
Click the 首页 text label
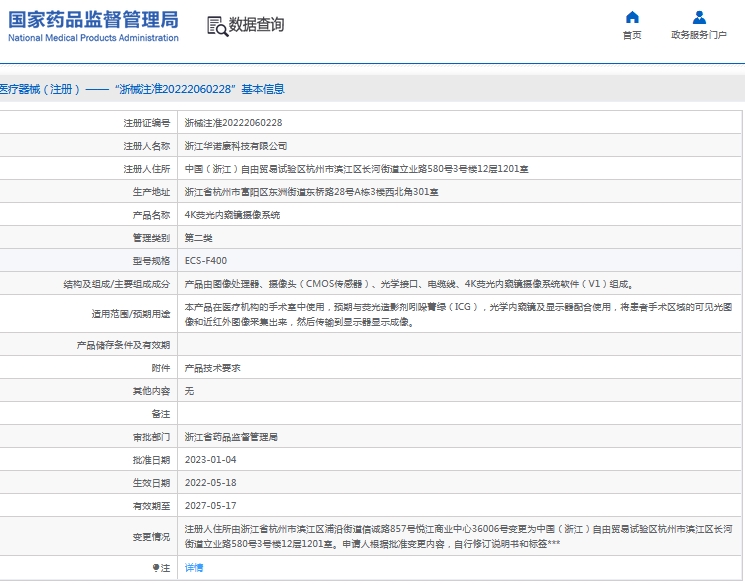(632, 35)
